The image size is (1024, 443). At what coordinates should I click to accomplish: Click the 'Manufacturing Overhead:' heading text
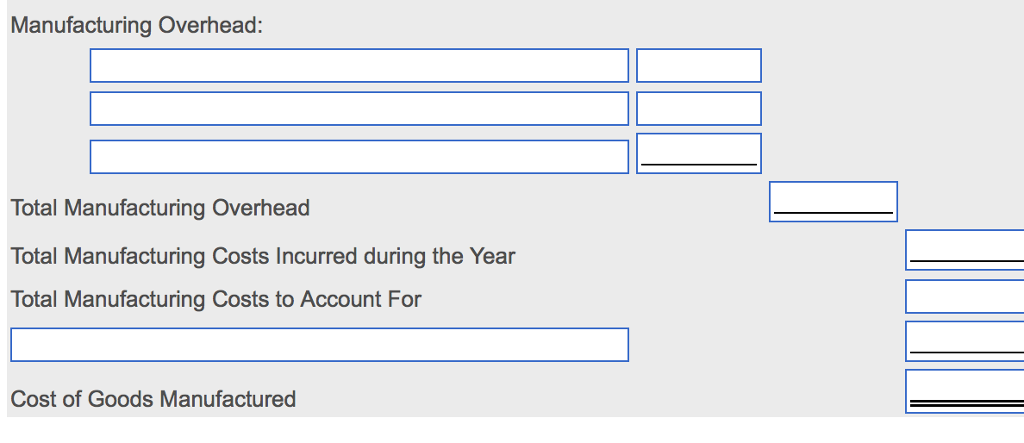click(x=137, y=26)
